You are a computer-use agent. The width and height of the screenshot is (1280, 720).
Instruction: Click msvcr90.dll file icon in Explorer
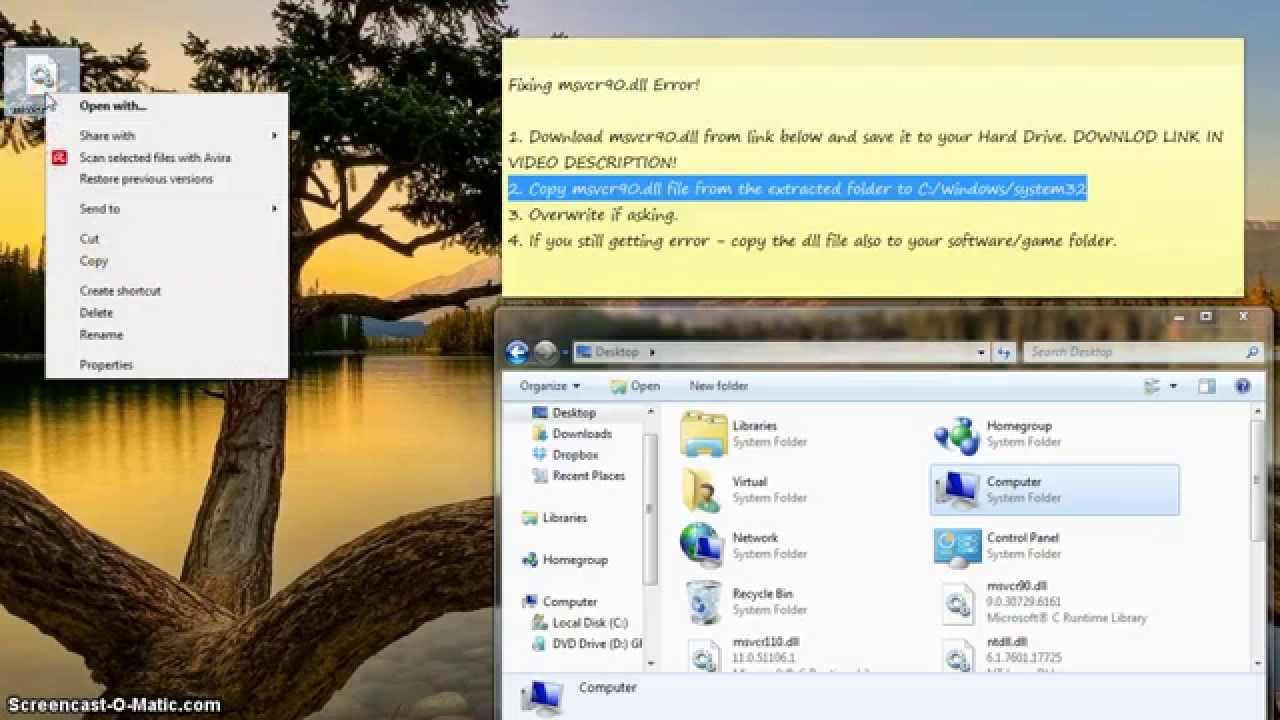pyautogui.click(x=957, y=602)
